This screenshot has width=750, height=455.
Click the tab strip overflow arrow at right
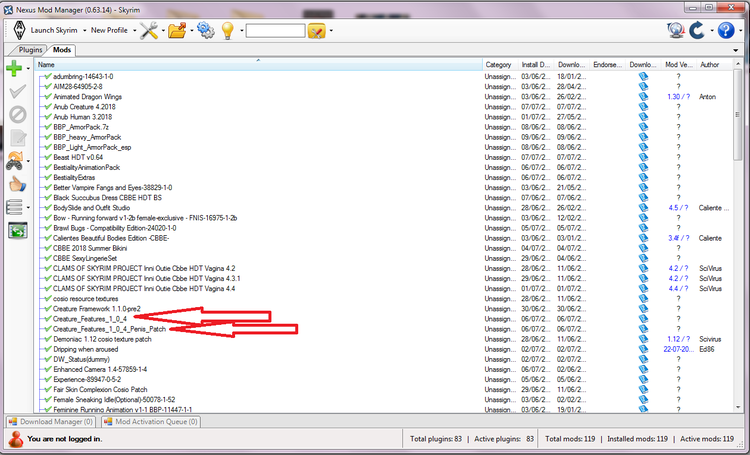pyautogui.click(x=735, y=50)
